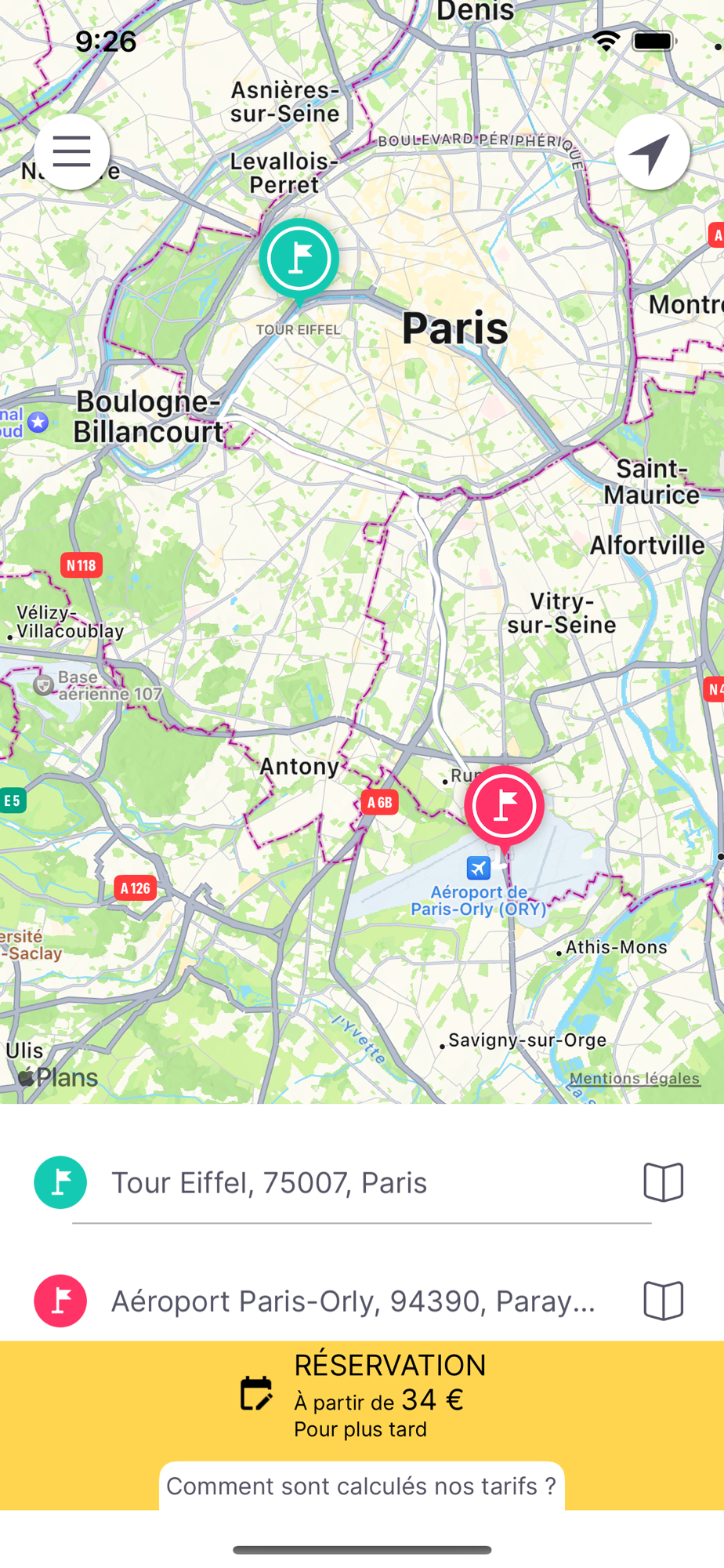Open address book for pickup address
Viewport: 724px width, 1568px height.
click(x=663, y=1181)
